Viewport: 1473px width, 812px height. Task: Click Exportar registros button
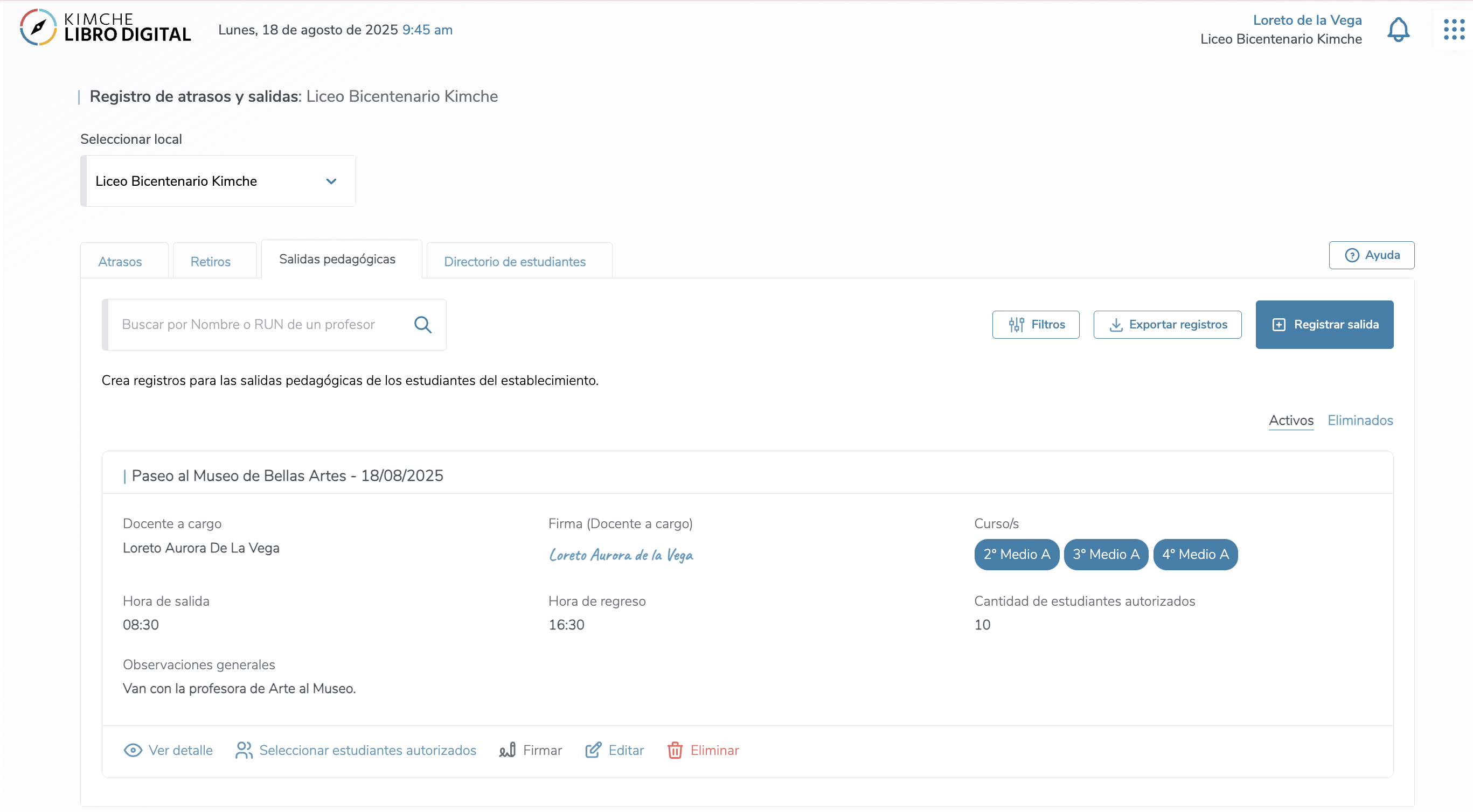(x=1167, y=325)
